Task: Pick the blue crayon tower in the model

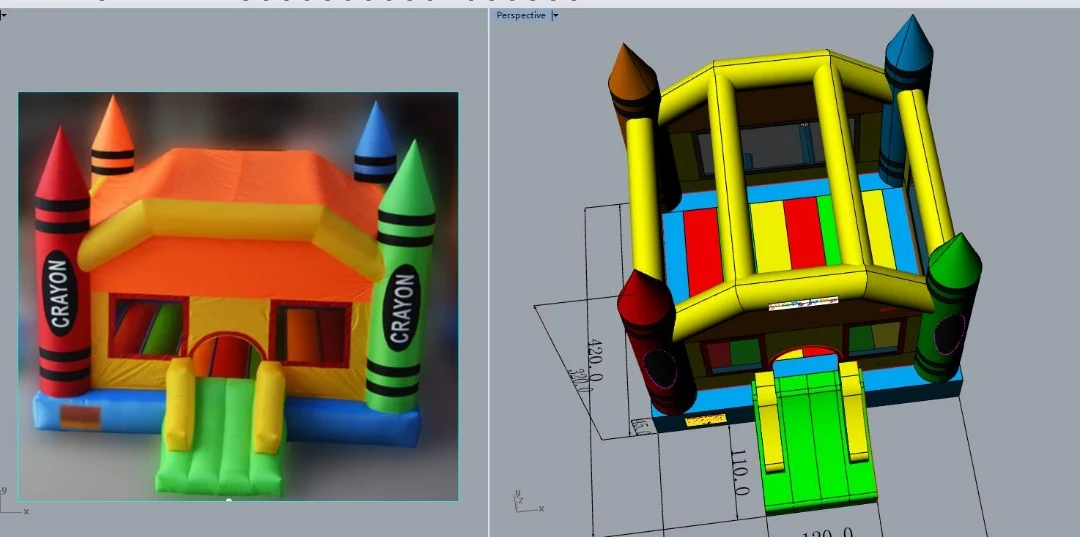Action: click(908, 60)
